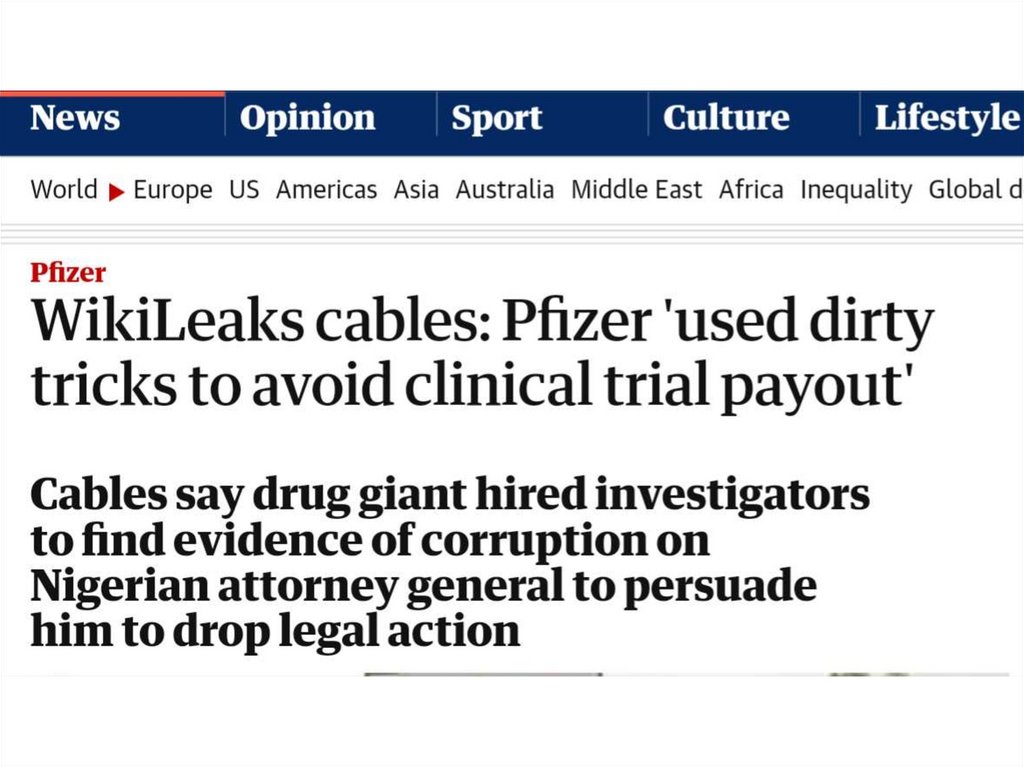This screenshot has width=1024, height=767.
Task: Select Europe in the sub-navigation
Action: click(x=173, y=190)
